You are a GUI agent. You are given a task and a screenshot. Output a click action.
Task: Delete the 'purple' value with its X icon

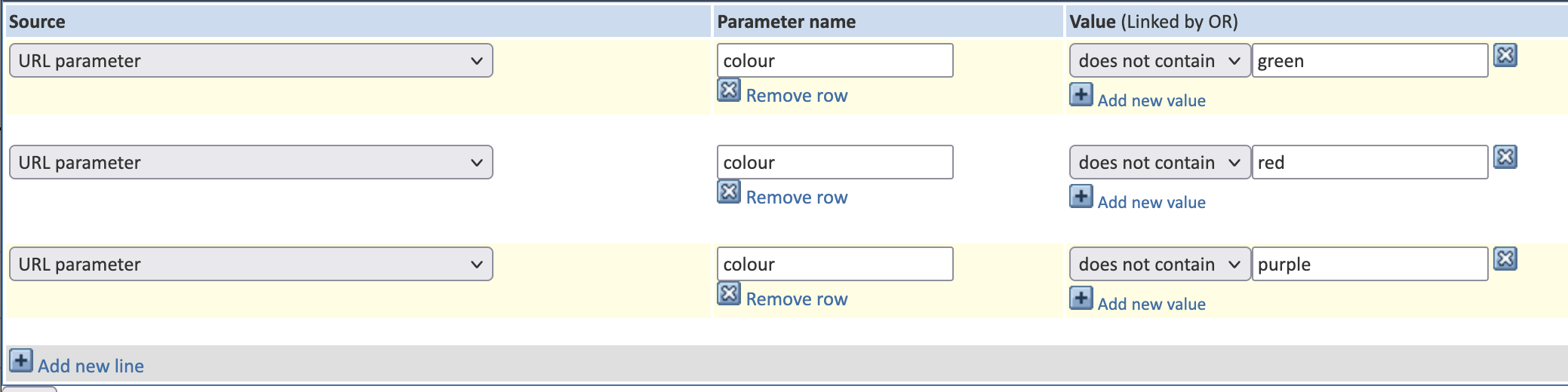(x=1505, y=259)
